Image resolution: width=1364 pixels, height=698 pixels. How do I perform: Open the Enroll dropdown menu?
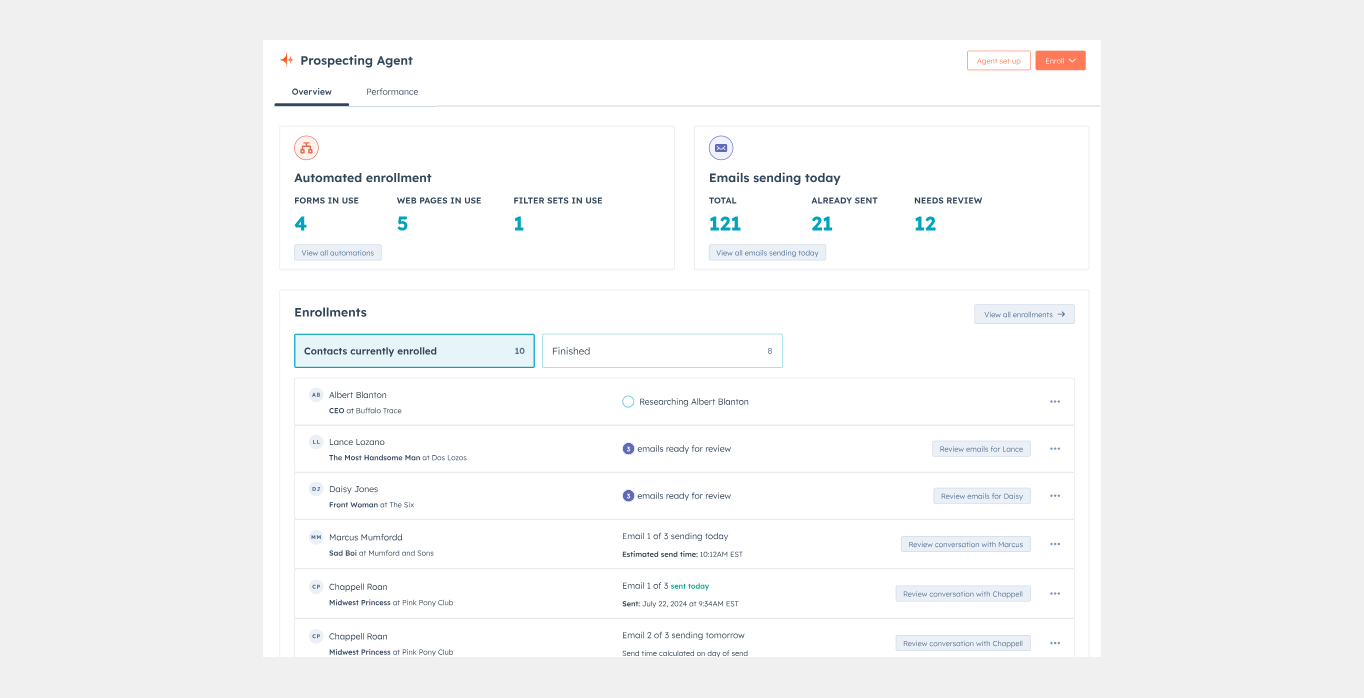(x=1060, y=60)
